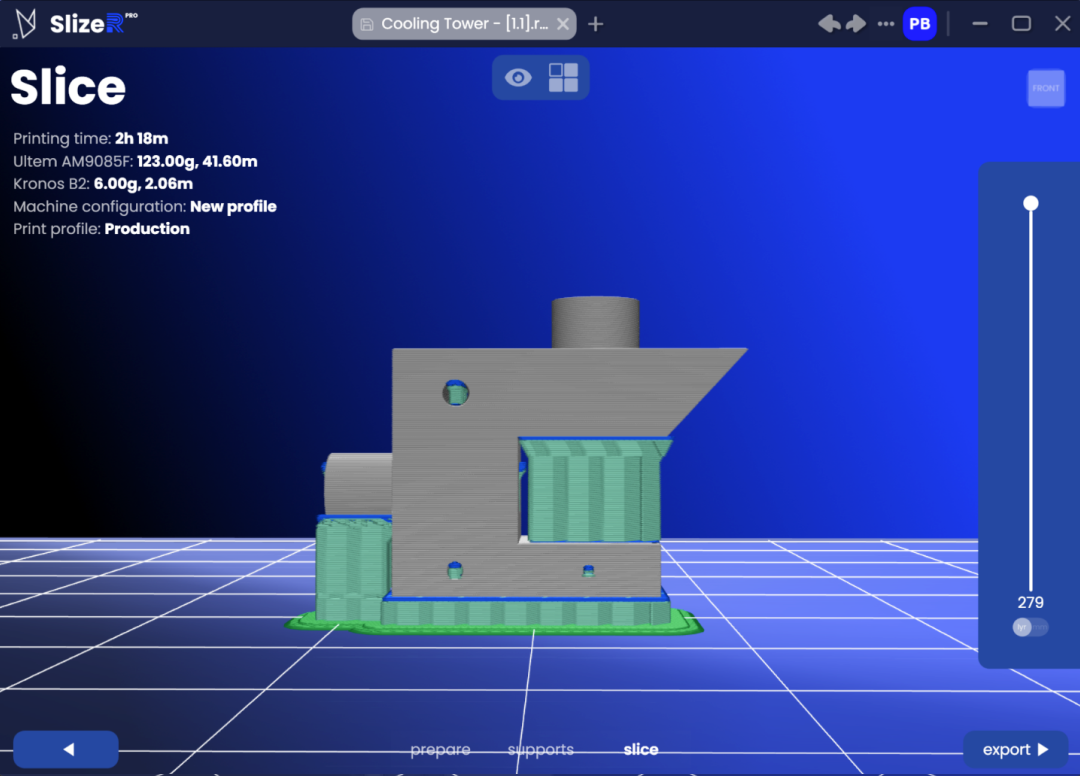Toggle visibility with the eye icon
The width and height of the screenshot is (1080, 776).
tap(518, 78)
